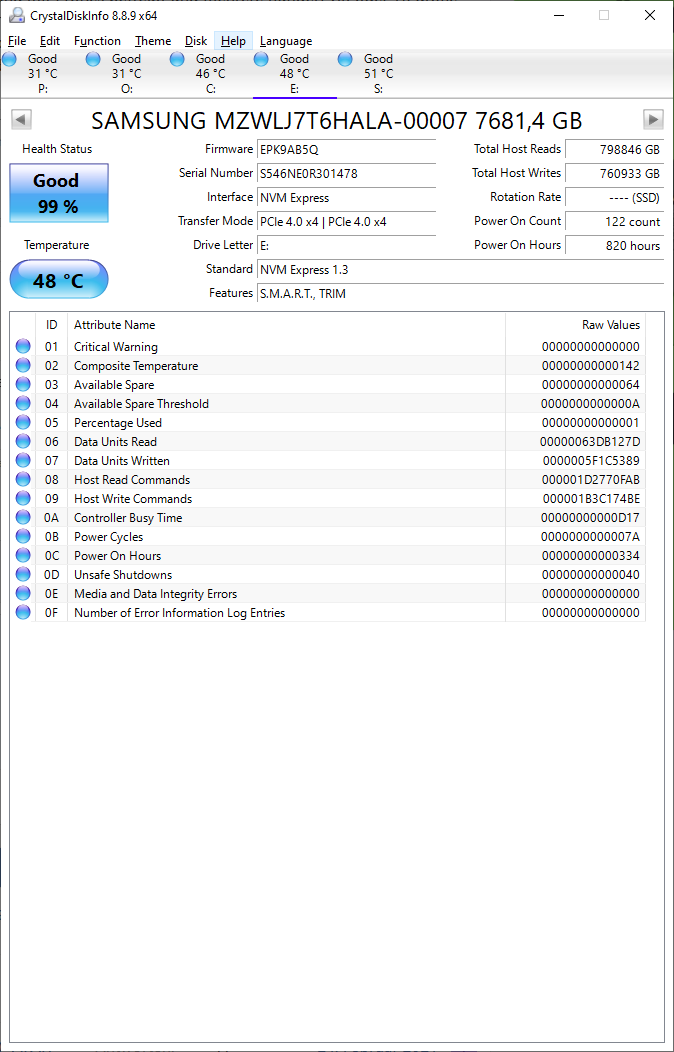Open the Language menu

pos(286,41)
